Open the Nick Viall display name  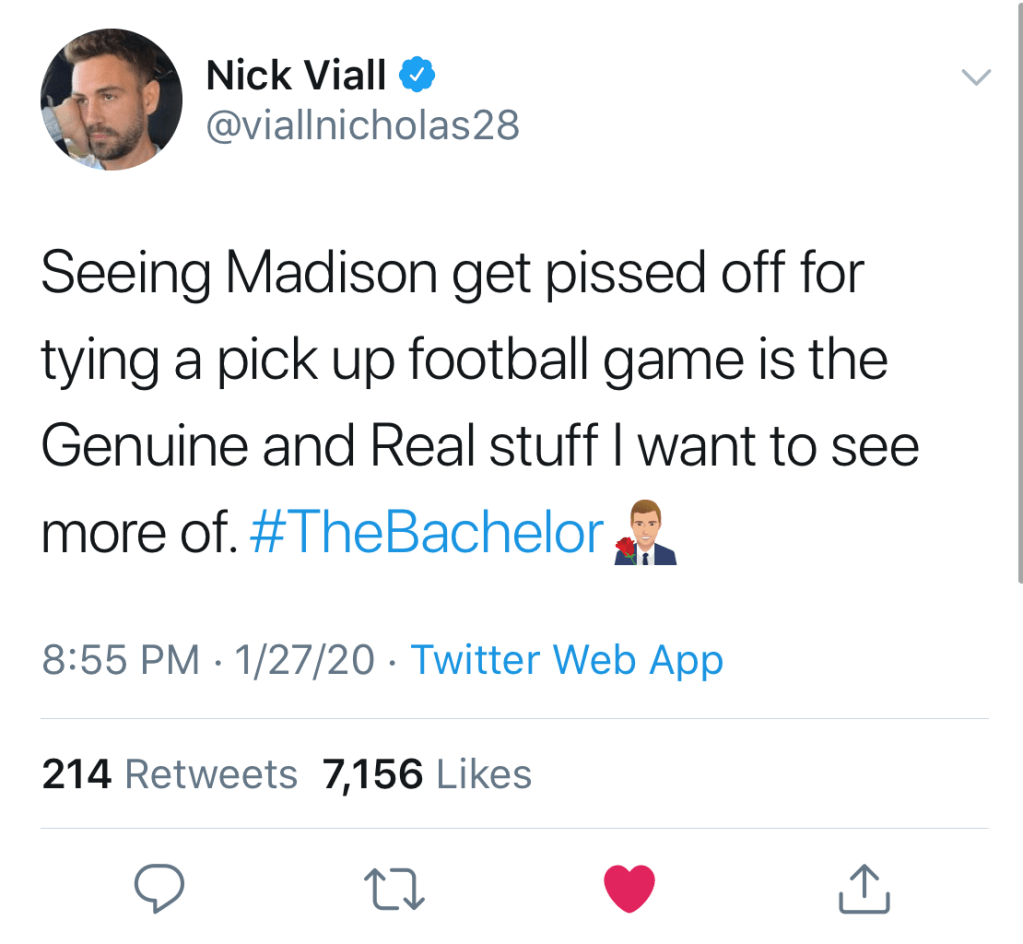[297, 75]
